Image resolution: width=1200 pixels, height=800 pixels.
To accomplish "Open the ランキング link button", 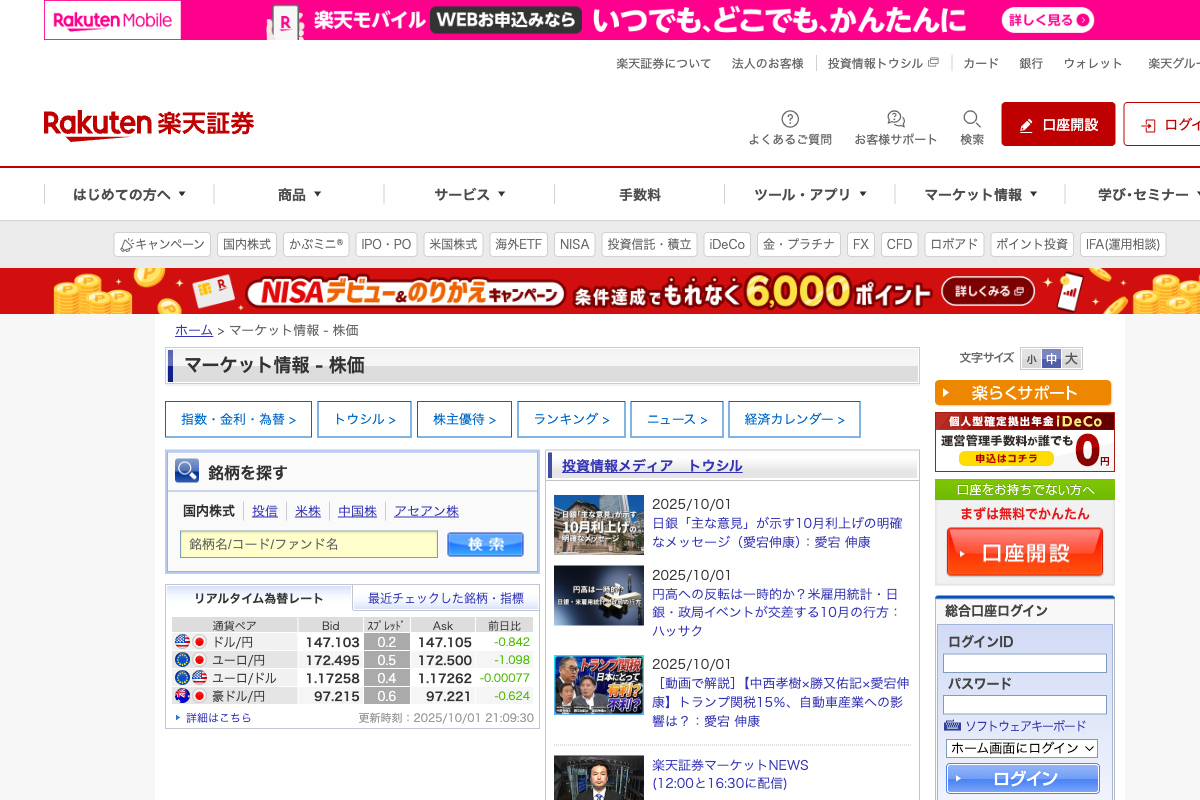I will click(571, 420).
